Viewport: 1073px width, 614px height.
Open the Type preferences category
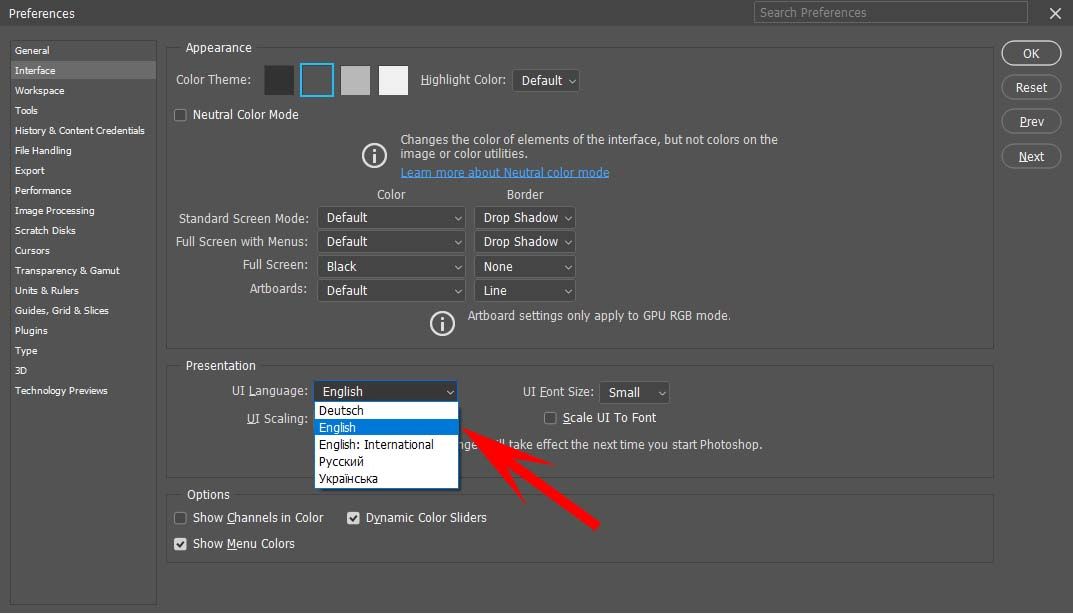tap(83, 350)
